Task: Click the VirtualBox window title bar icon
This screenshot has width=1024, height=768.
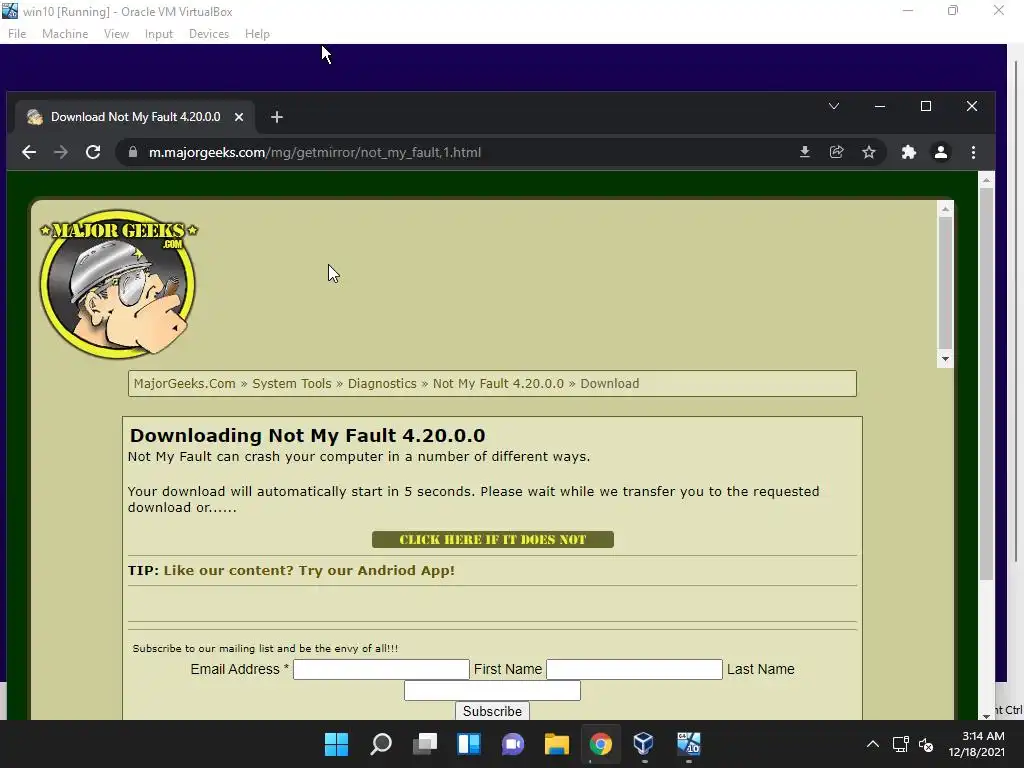Action: 10,10
